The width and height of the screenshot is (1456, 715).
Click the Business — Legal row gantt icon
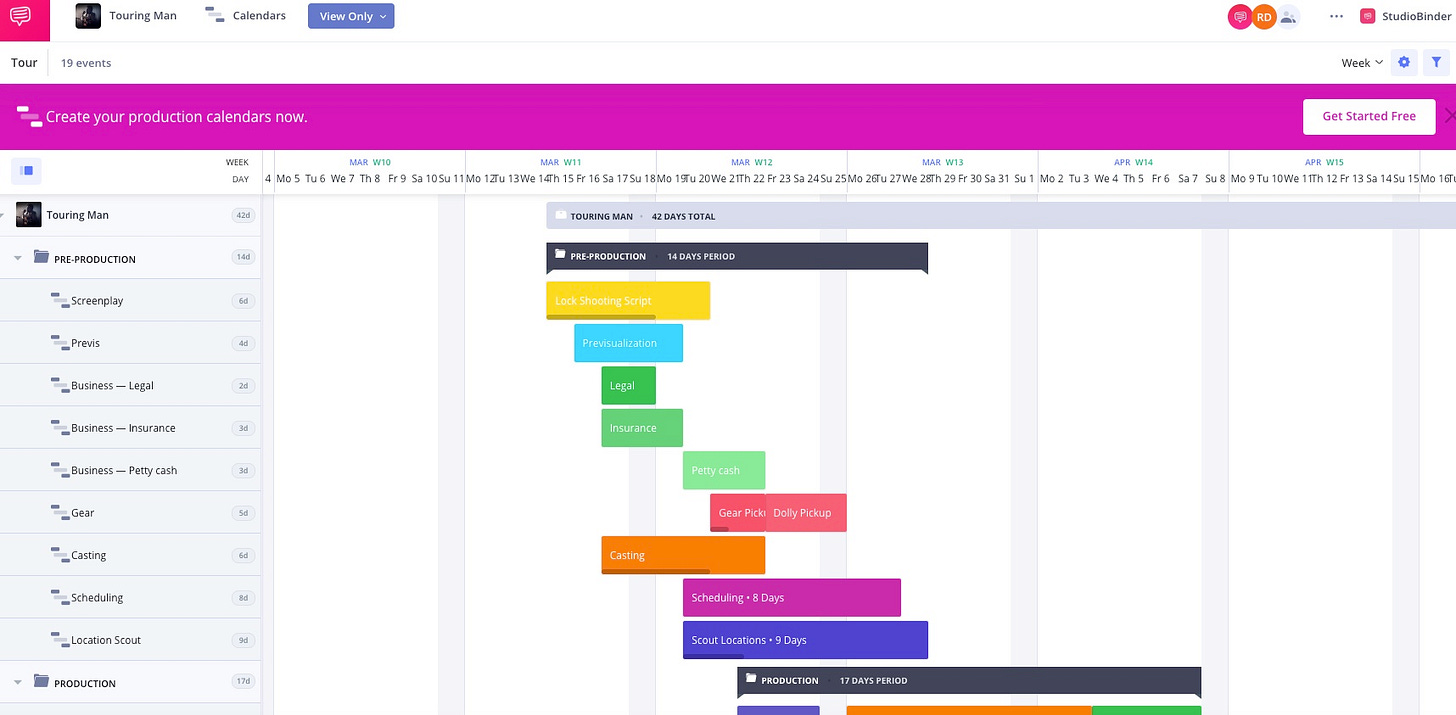(x=59, y=385)
